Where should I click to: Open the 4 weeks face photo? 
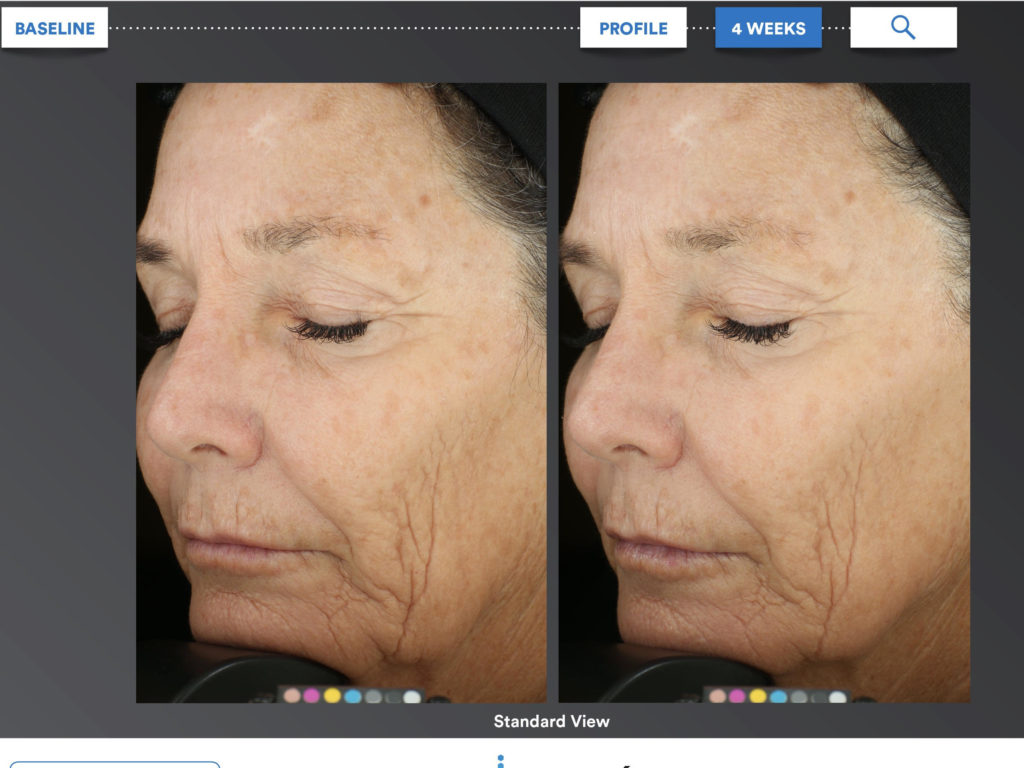pyautogui.click(x=764, y=392)
